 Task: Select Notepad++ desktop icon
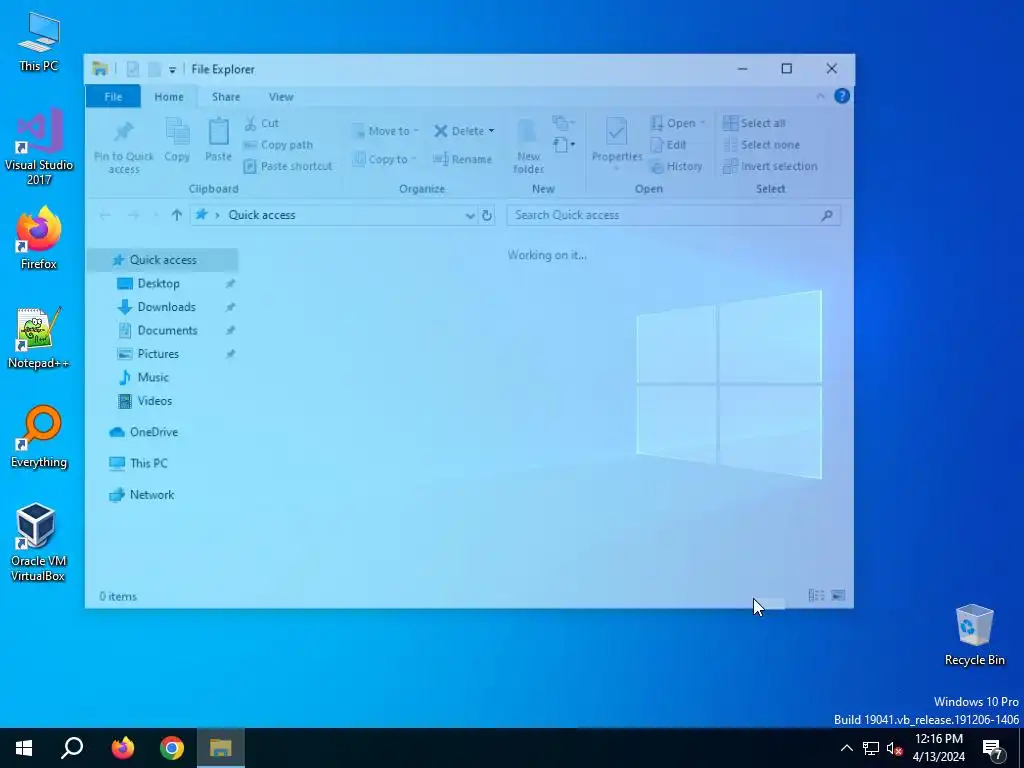click(39, 338)
